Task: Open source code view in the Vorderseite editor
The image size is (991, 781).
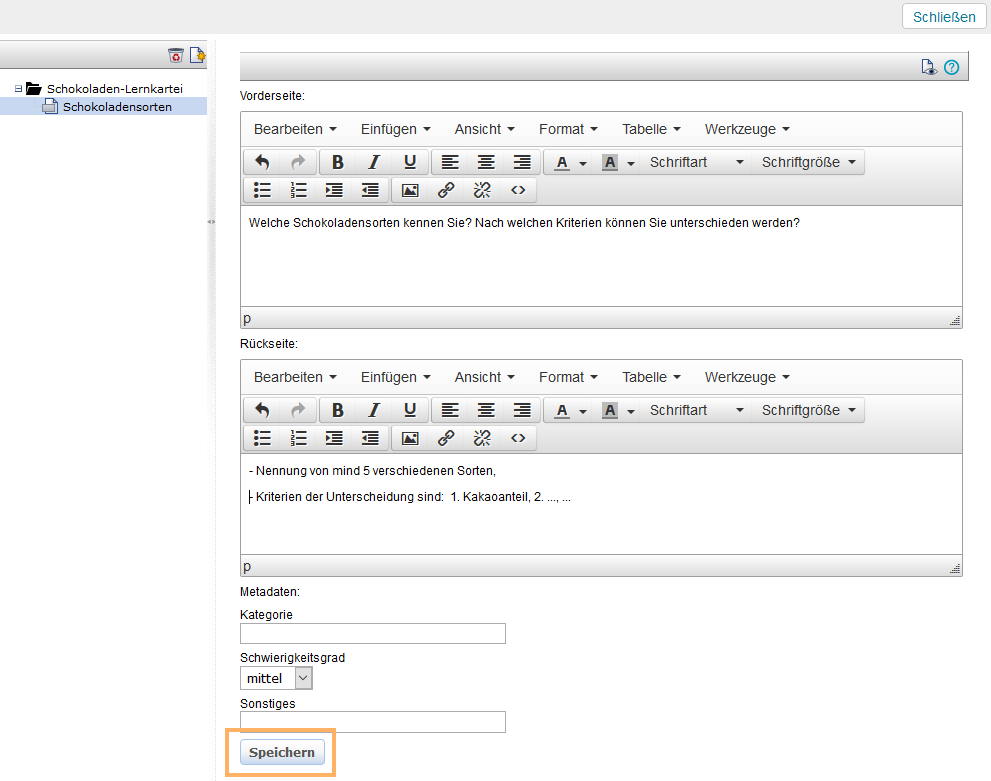Action: coord(518,189)
